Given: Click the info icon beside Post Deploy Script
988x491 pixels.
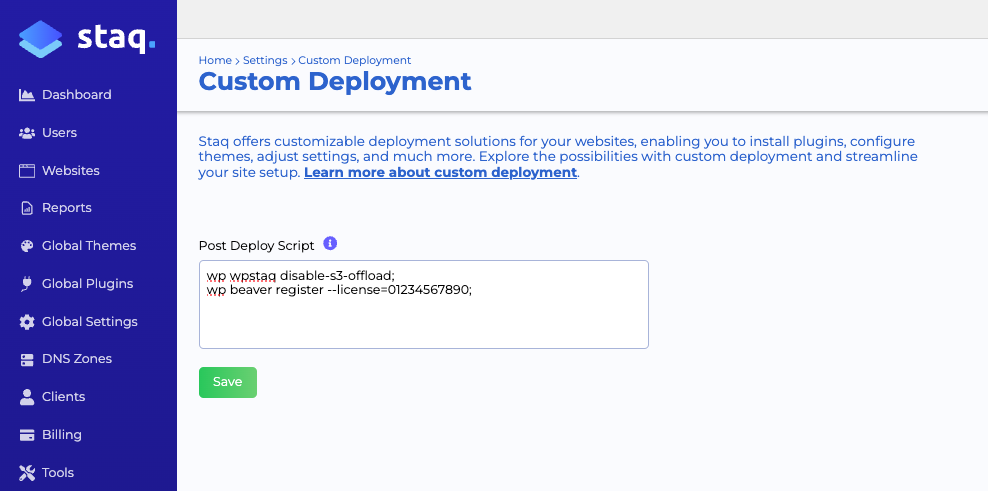Looking at the screenshot, I should pos(330,244).
